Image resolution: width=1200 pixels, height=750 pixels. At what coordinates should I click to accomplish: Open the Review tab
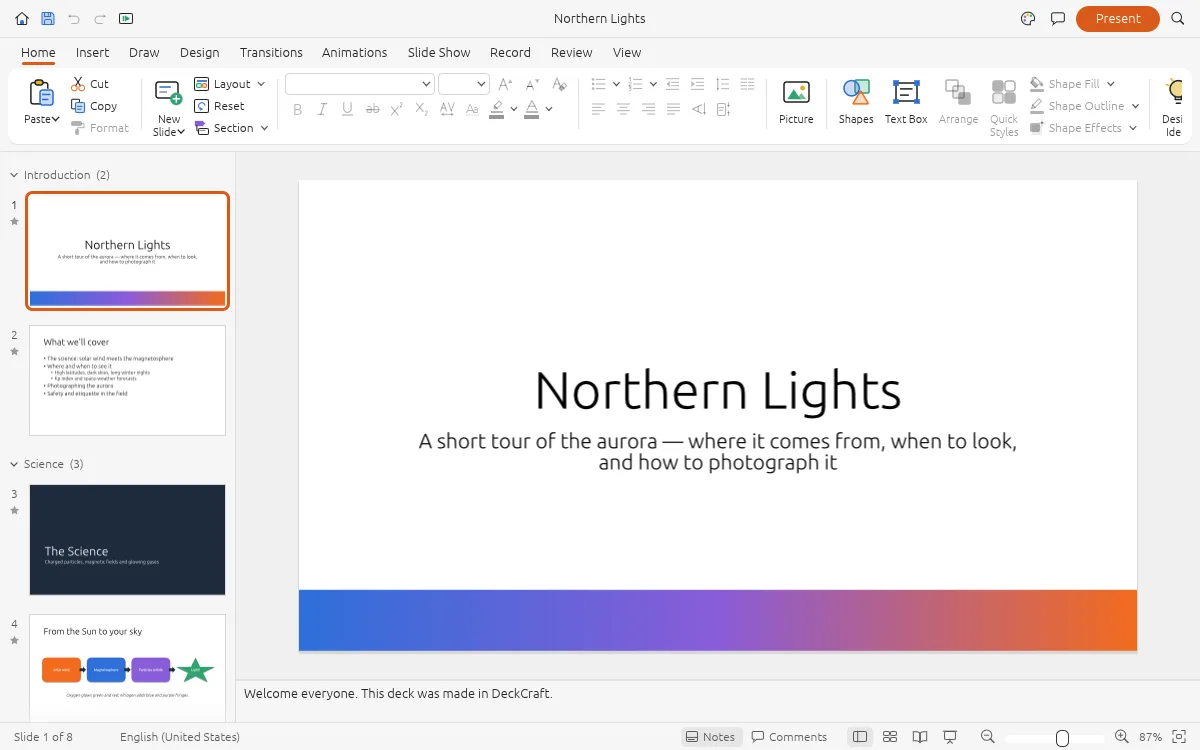[571, 52]
